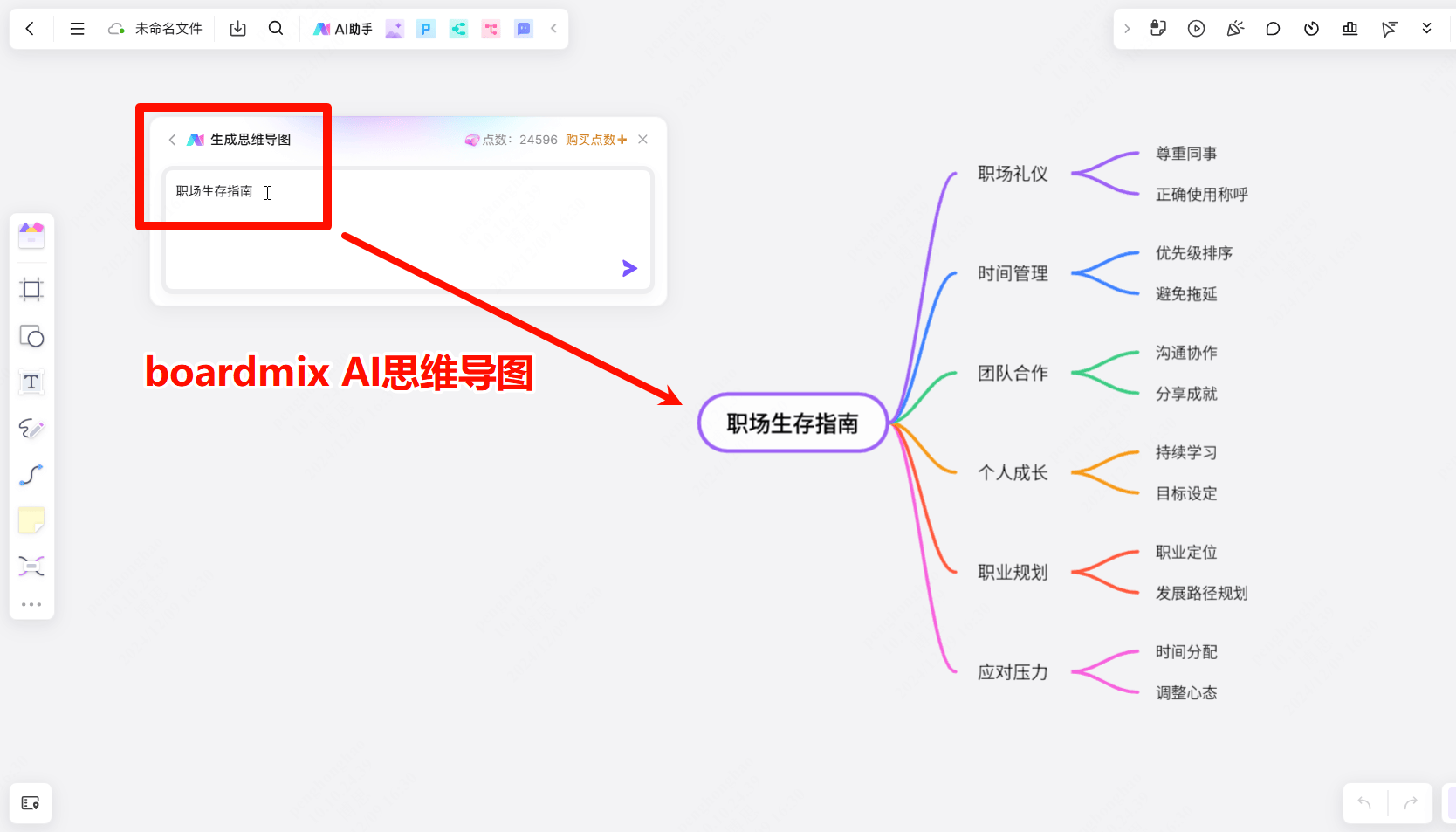1456x832 pixels.
Task: Select the 职场生存指南 central node
Action: tap(793, 423)
